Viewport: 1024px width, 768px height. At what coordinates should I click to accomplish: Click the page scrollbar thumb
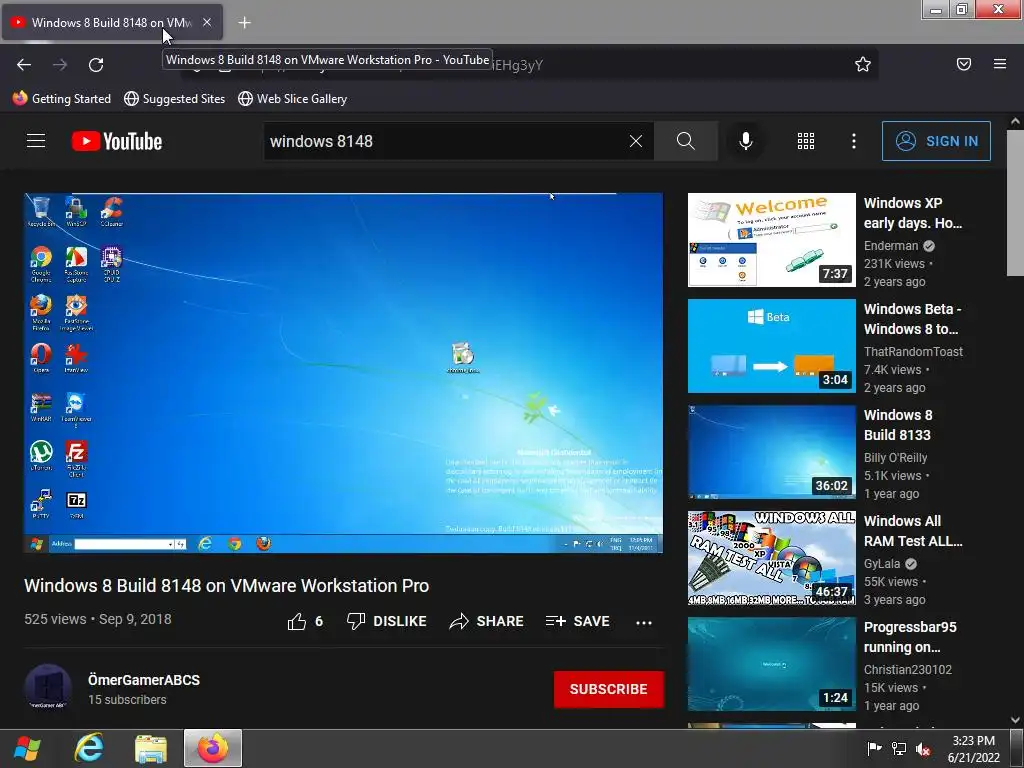coord(1015,202)
